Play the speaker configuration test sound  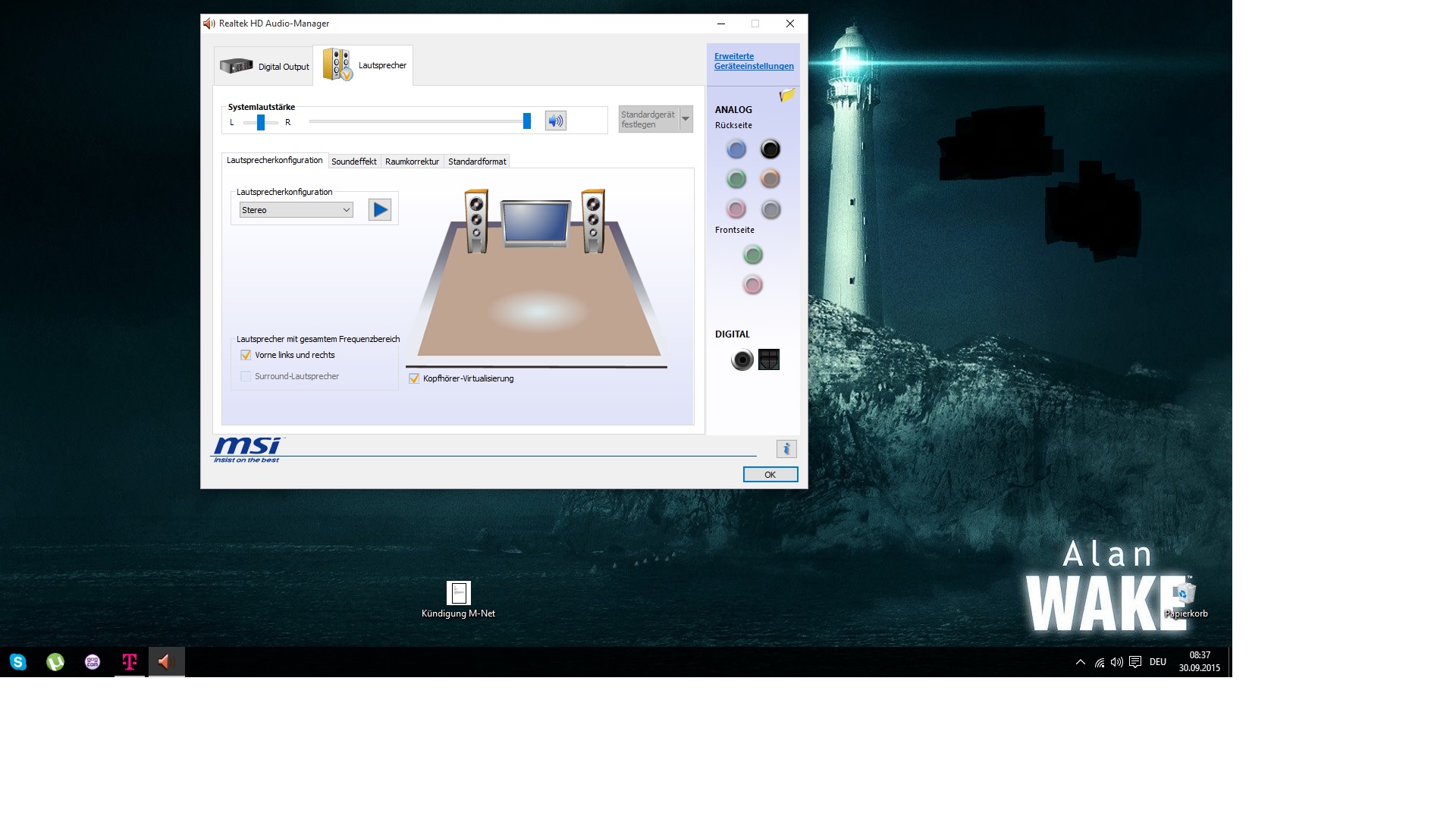coord(379,210)
